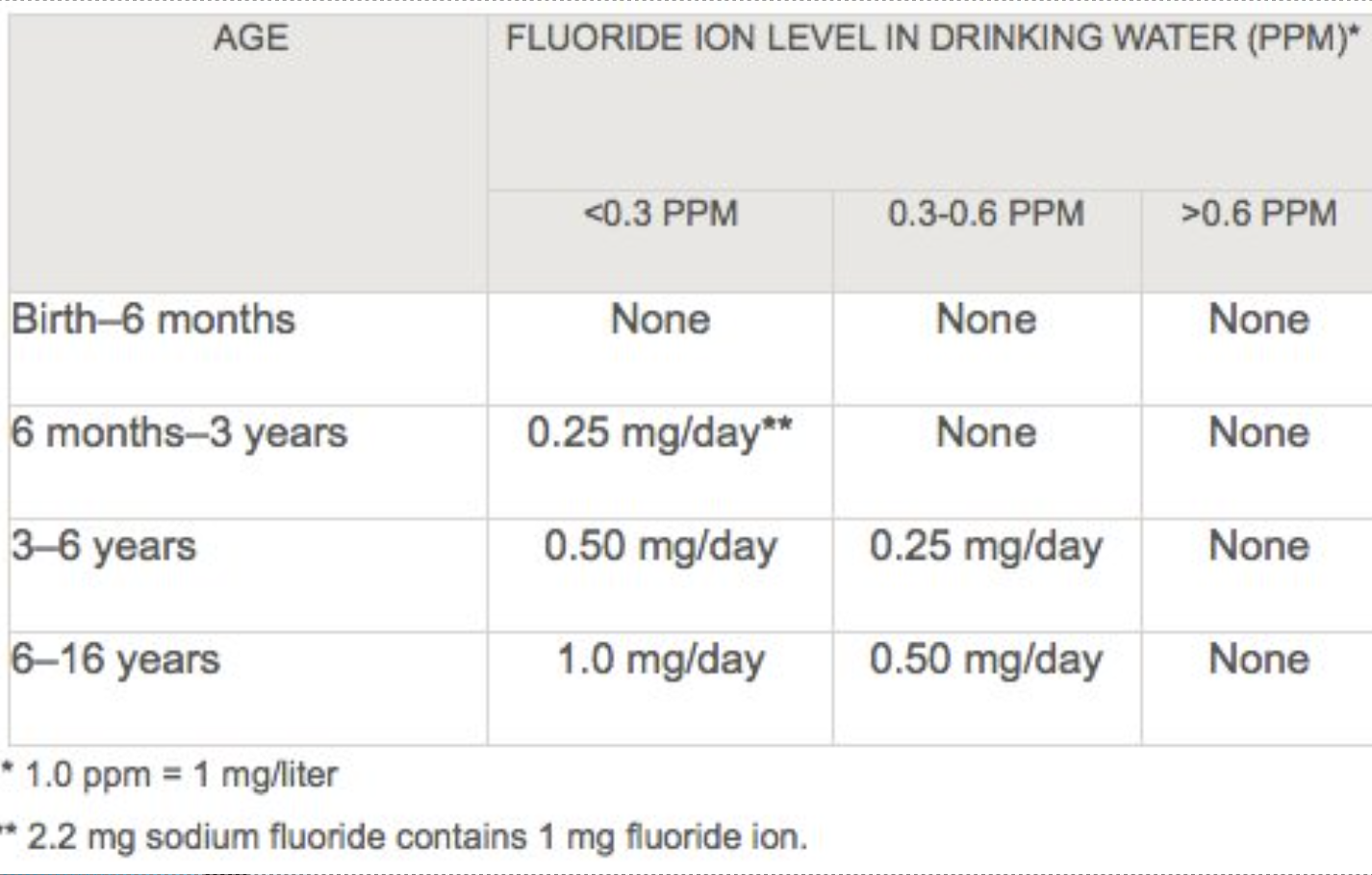Select the 0.25 mg/day cell in 3–6 years row
The height and width of the screenshot is (875, 1372).
click(986, 547)
